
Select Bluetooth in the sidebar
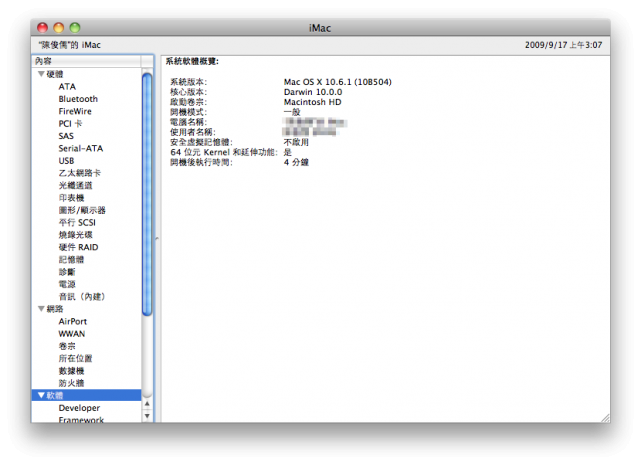click(78, 99)
